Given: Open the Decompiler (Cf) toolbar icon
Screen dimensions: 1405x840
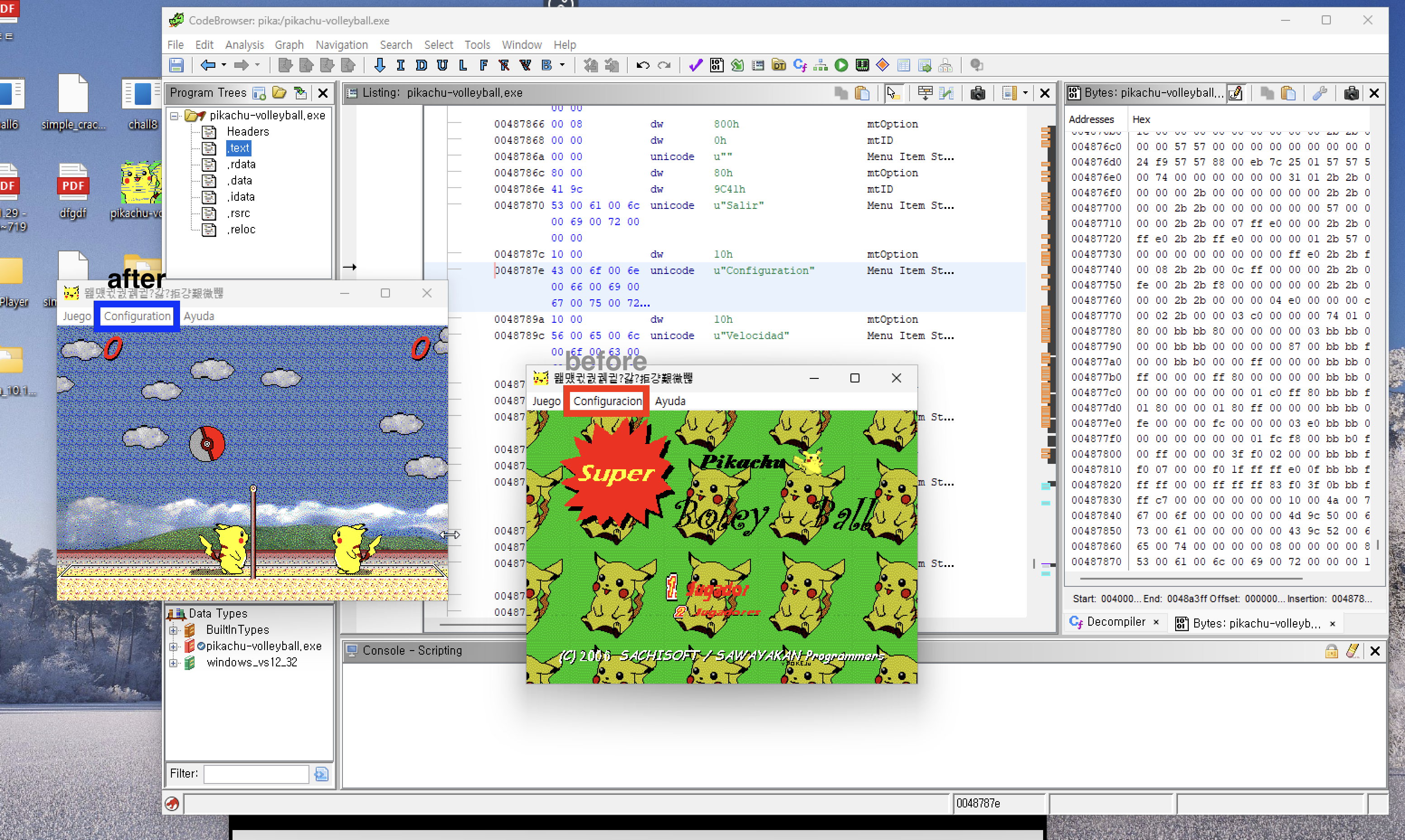Looking at the screenshot, I should click(800, 66).
